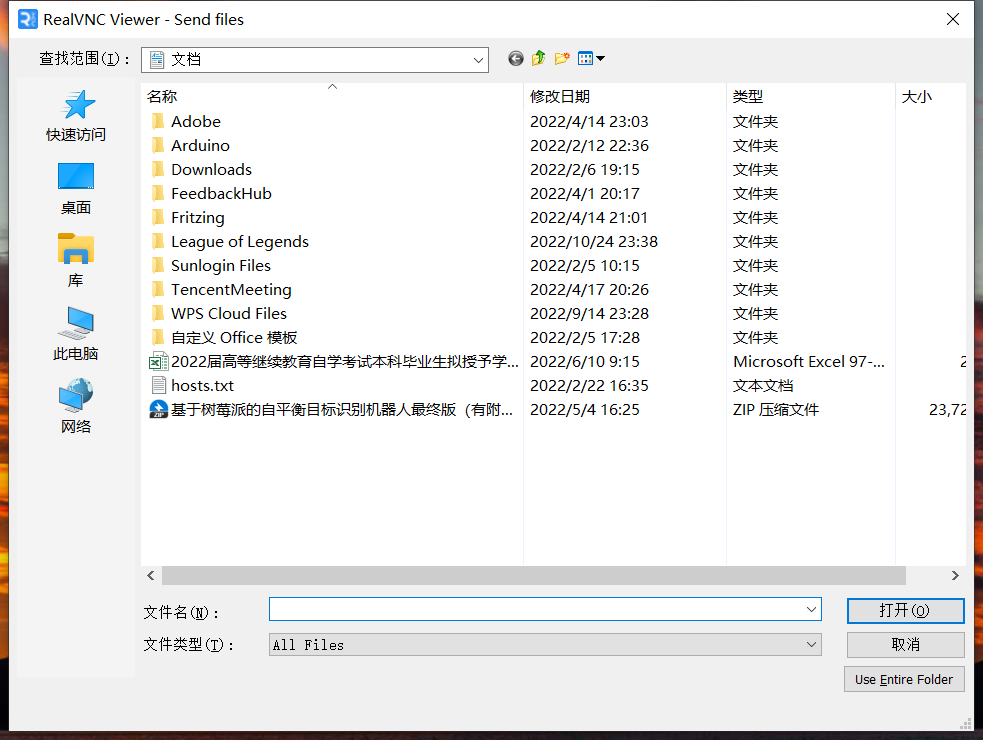Select the 2022届高等继续教育 Excel file name
This screenshot has height=740, width=983.
[345, 362]
